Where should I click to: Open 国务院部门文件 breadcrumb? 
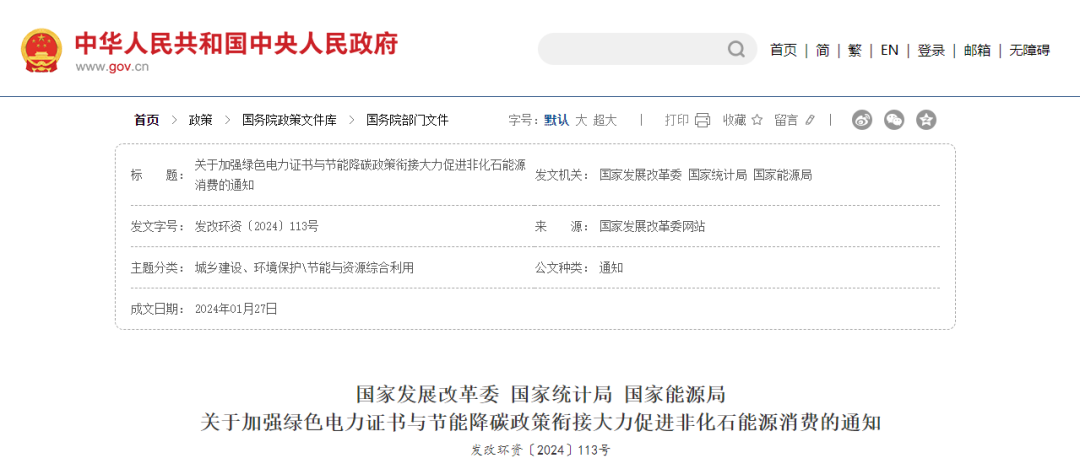407,120
